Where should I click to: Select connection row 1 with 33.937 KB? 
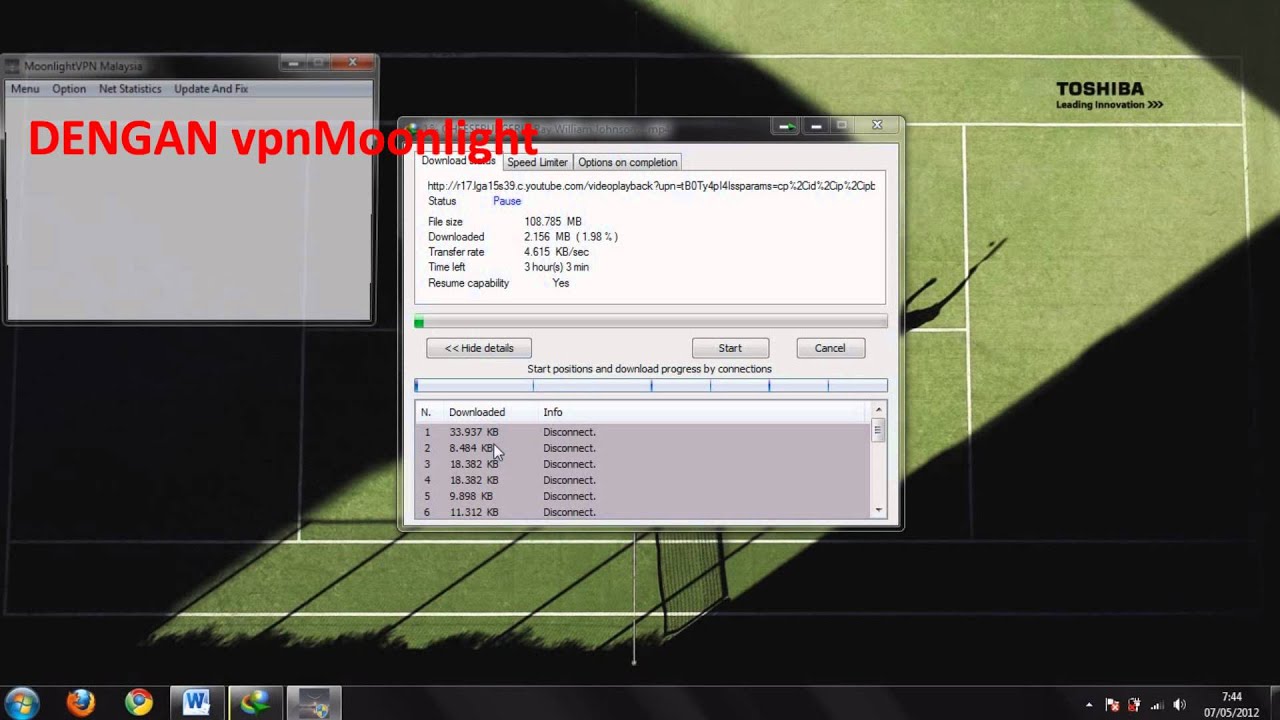point(643,432)
